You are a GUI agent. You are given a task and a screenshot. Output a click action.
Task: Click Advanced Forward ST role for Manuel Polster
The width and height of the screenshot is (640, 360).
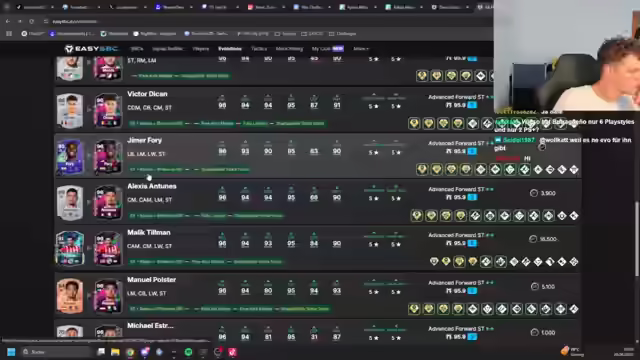point(456,282)
